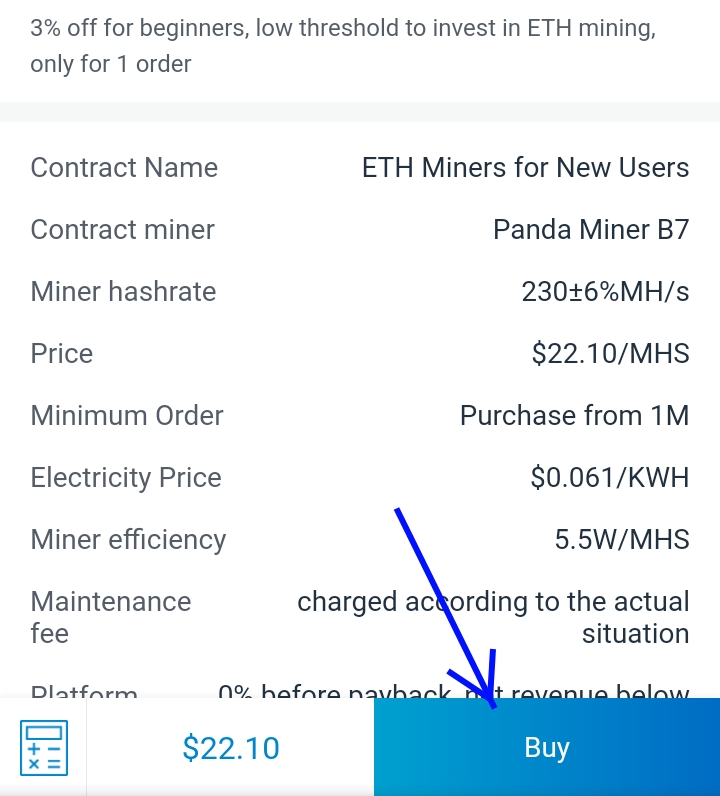Select the Minimum Order label
The height and width of the screenshot is (796, 720).
[x=127, y=415]
